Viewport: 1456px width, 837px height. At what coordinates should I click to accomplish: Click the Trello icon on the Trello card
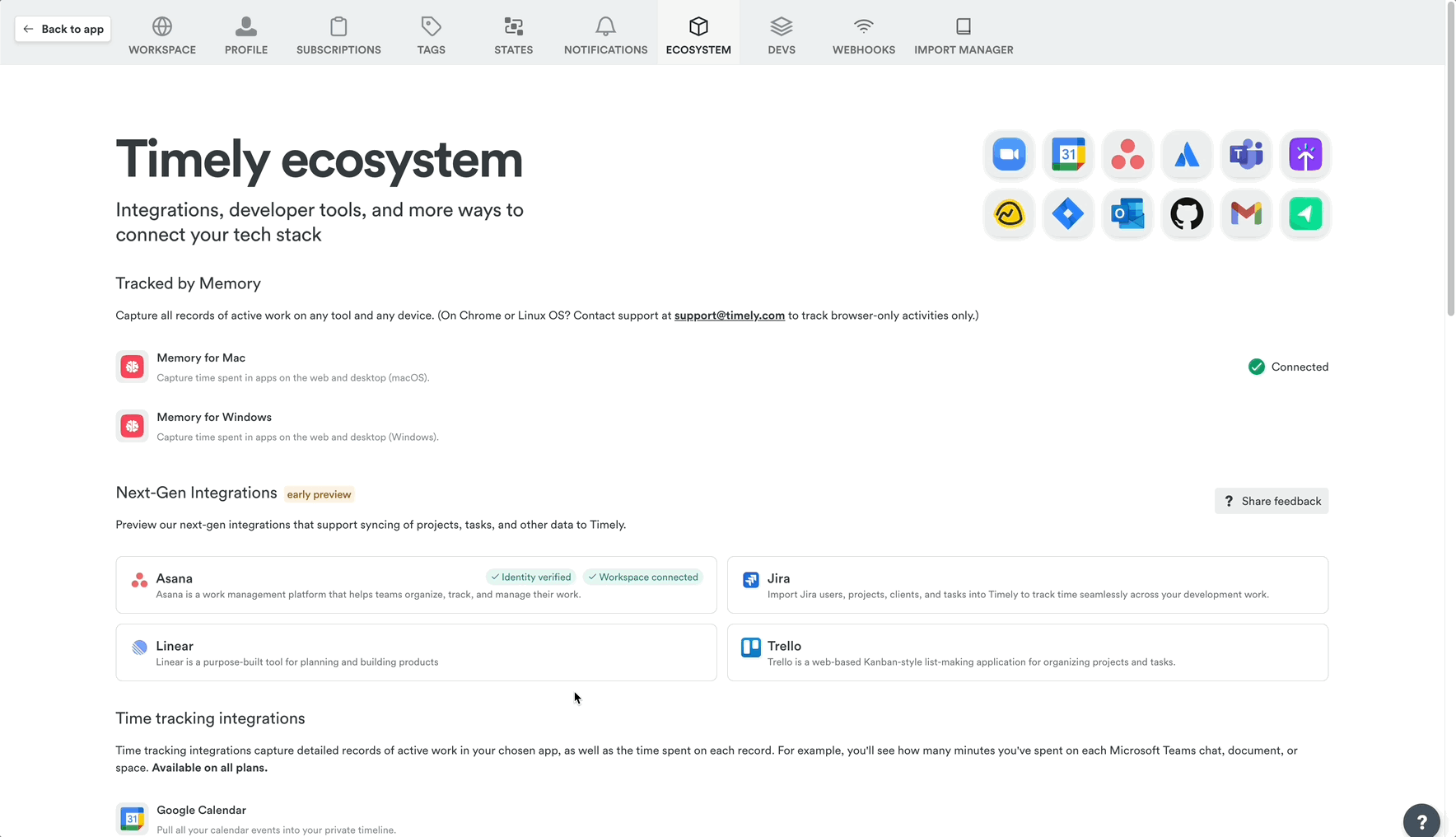tap(750, 648)
